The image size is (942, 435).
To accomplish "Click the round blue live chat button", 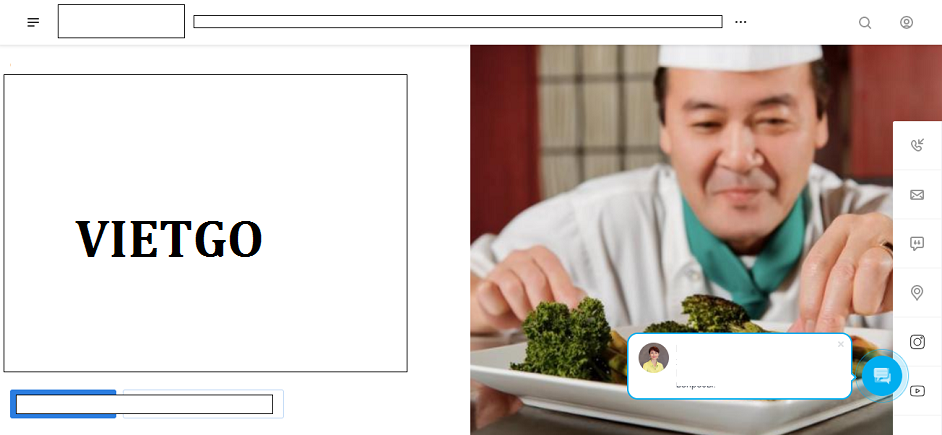I will point(881,376).
